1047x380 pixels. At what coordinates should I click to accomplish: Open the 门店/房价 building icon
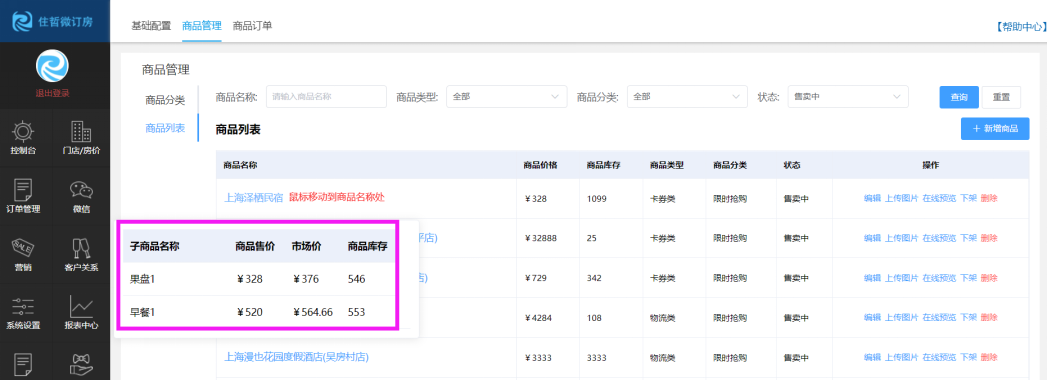(x=81, y=131)
